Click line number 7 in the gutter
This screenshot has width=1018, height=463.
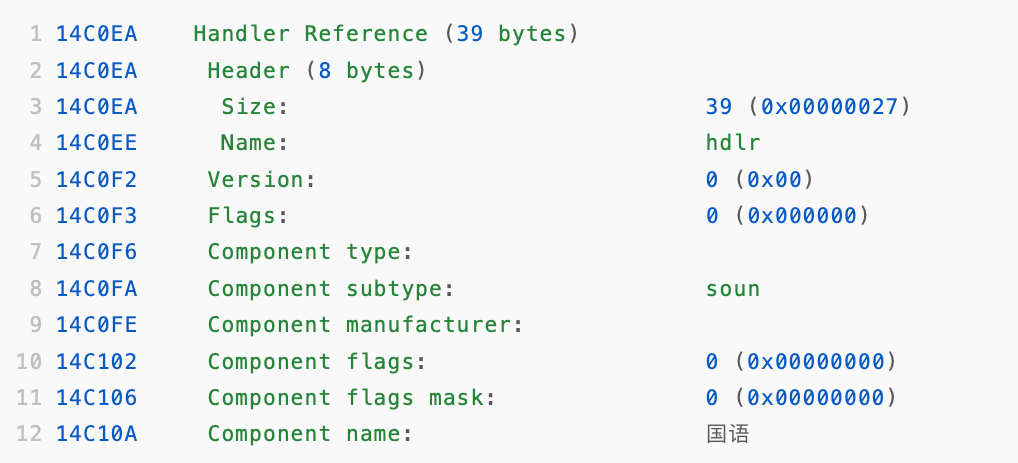36,252
